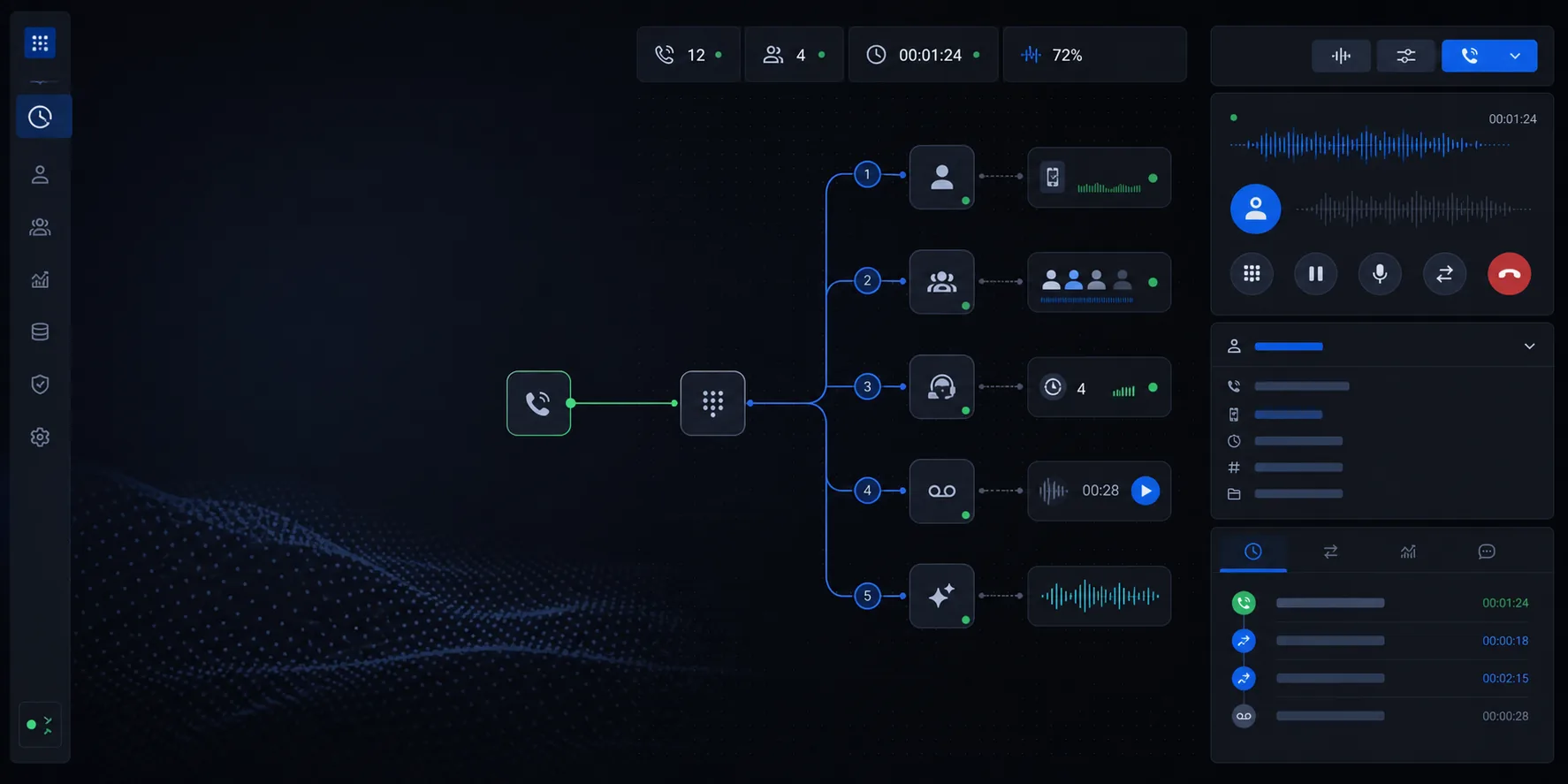Select the incoming call start node
1568x784 pixels.
[x=538, y=403]
